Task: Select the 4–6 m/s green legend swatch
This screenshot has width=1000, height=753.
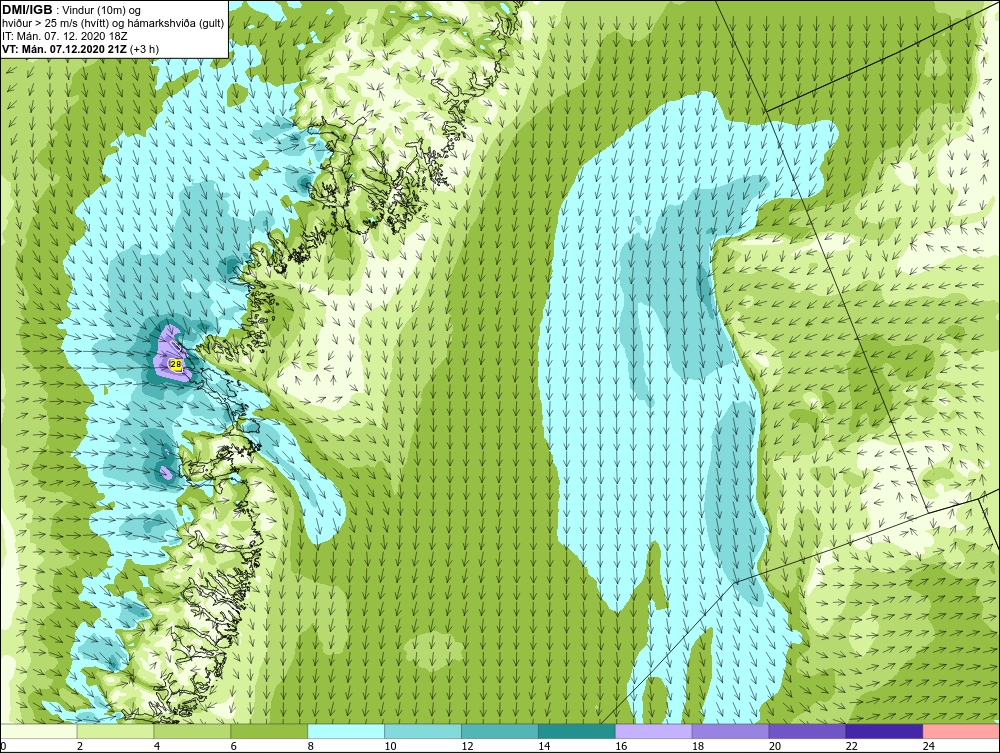Action: pos(192,731)
